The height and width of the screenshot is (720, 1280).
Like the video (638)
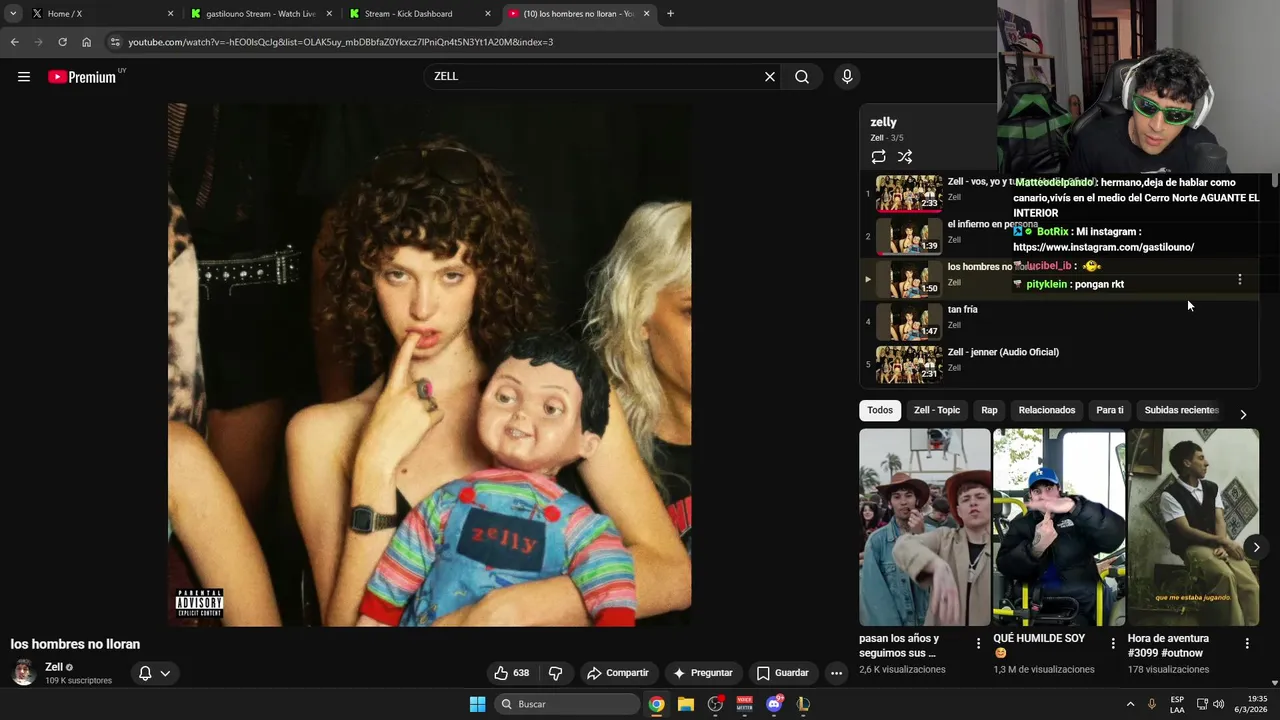click(x=513, y=673)
